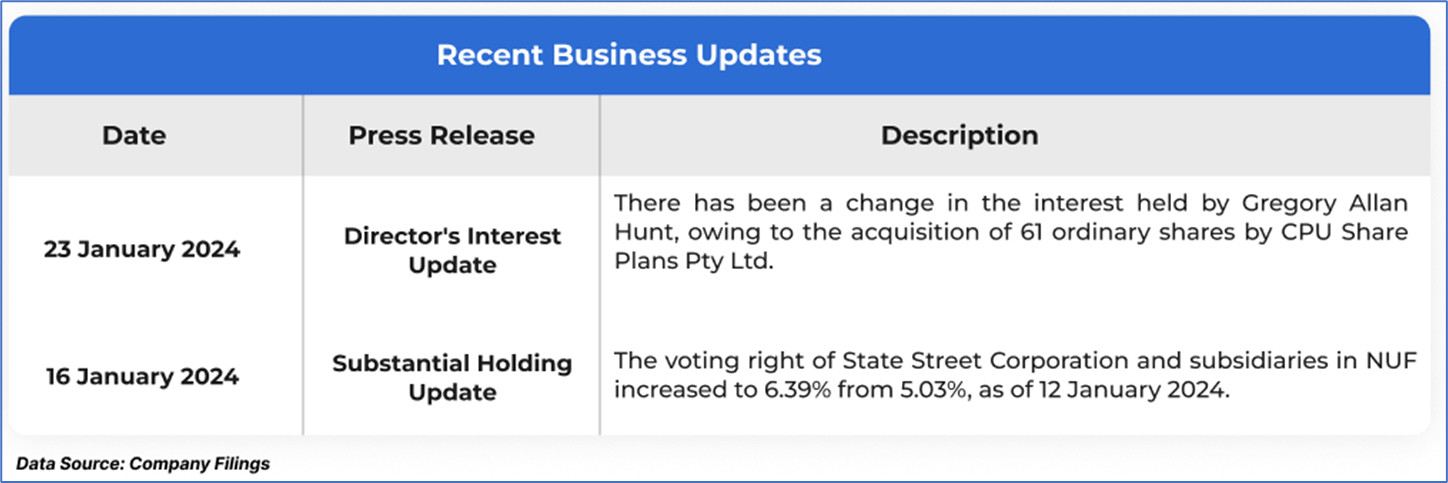Select the 16 January 2024 date cell
Screen dimensions: 1448x483
pos(142,377)
